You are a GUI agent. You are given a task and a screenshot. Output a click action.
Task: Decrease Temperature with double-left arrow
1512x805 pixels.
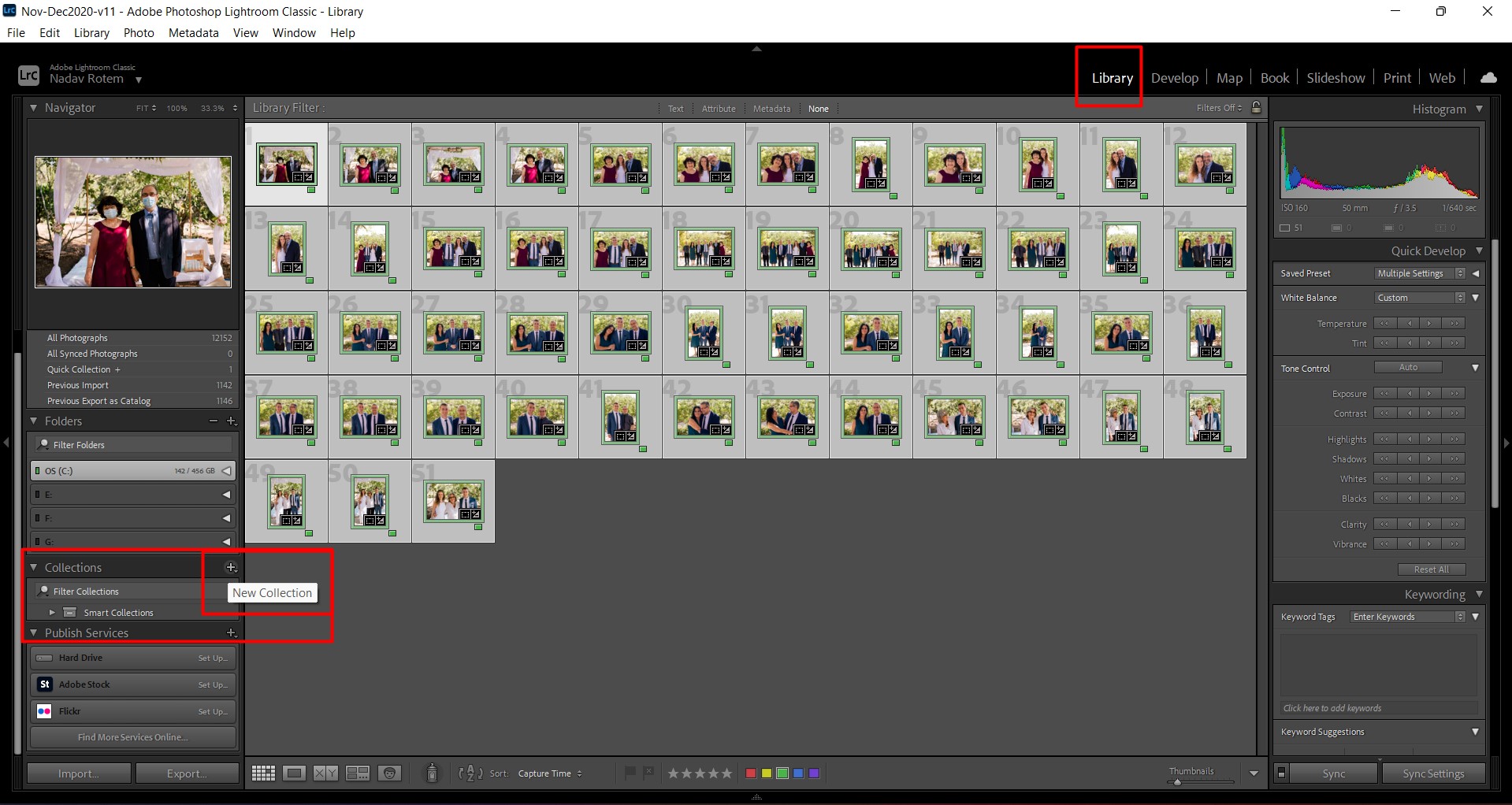point(1384,323)
